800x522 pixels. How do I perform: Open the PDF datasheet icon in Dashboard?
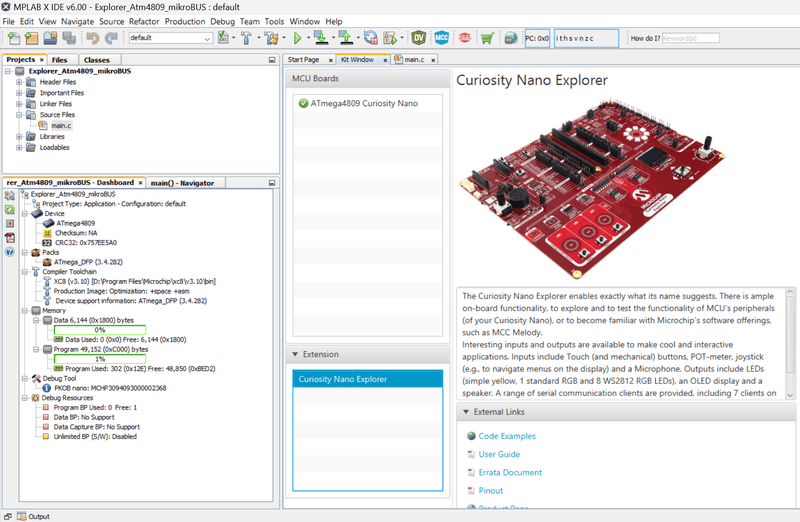[x=10, y=238]
